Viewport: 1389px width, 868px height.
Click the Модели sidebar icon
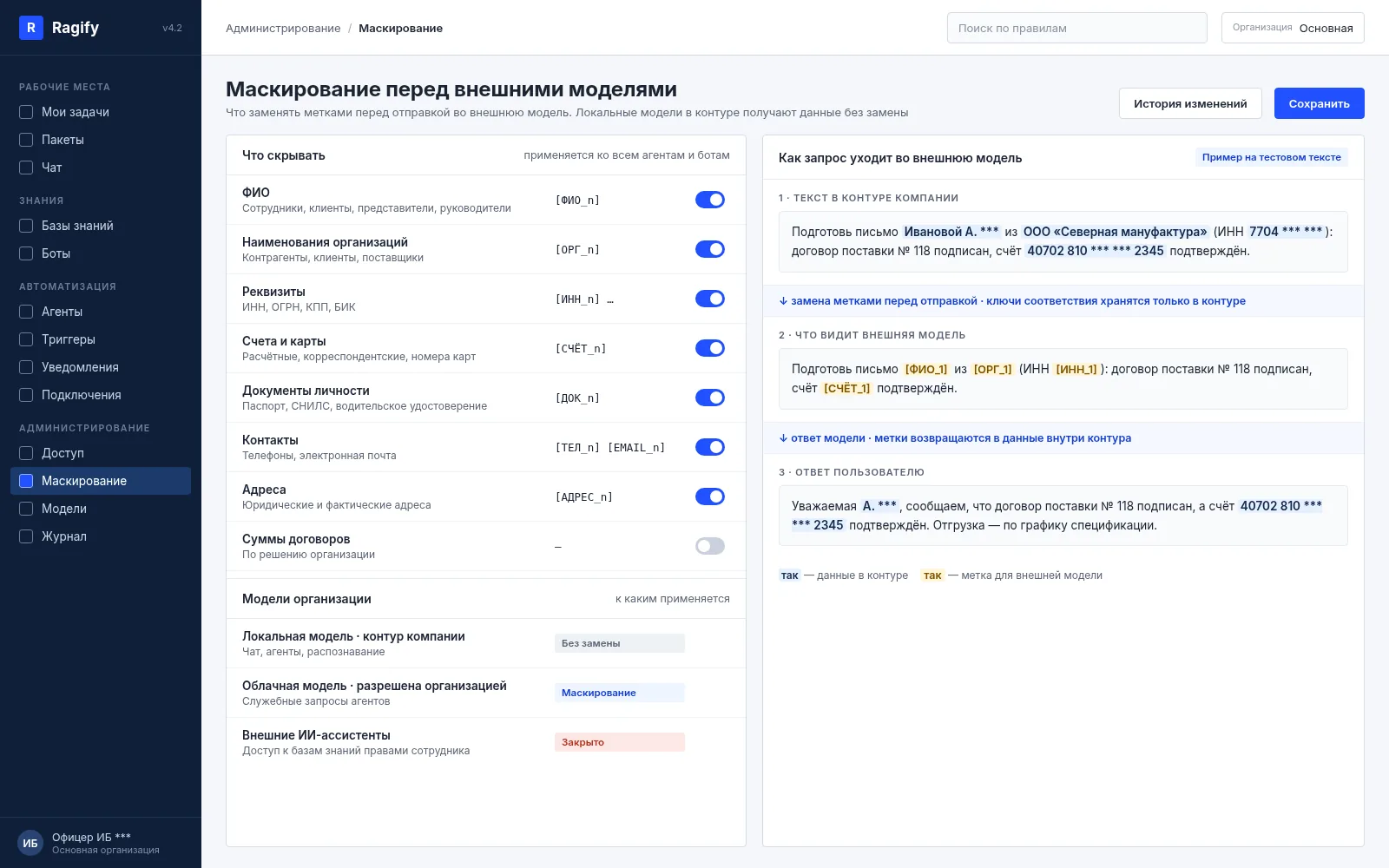26,509
